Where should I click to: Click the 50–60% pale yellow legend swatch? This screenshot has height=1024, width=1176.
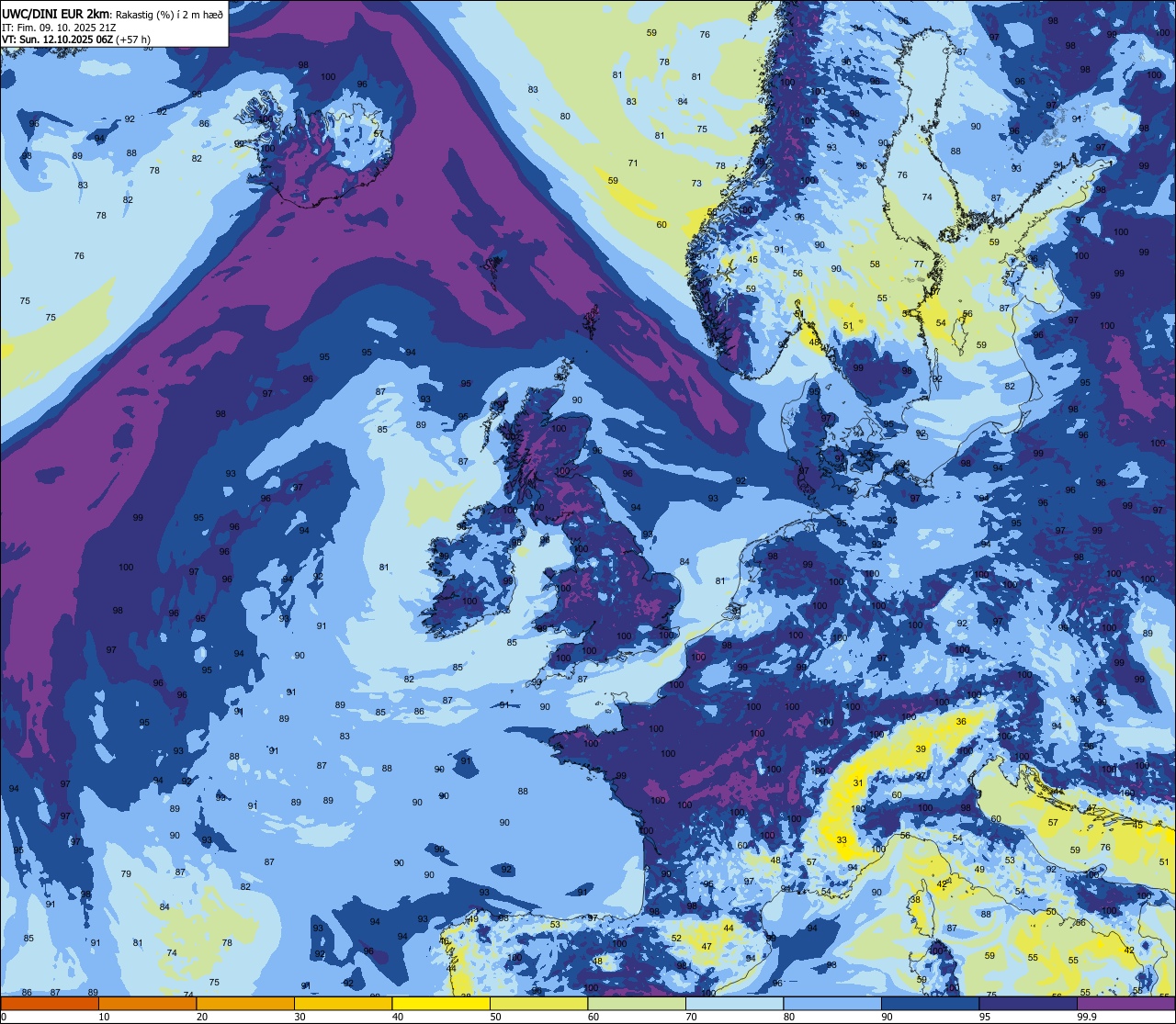(x=538, y=1003)
